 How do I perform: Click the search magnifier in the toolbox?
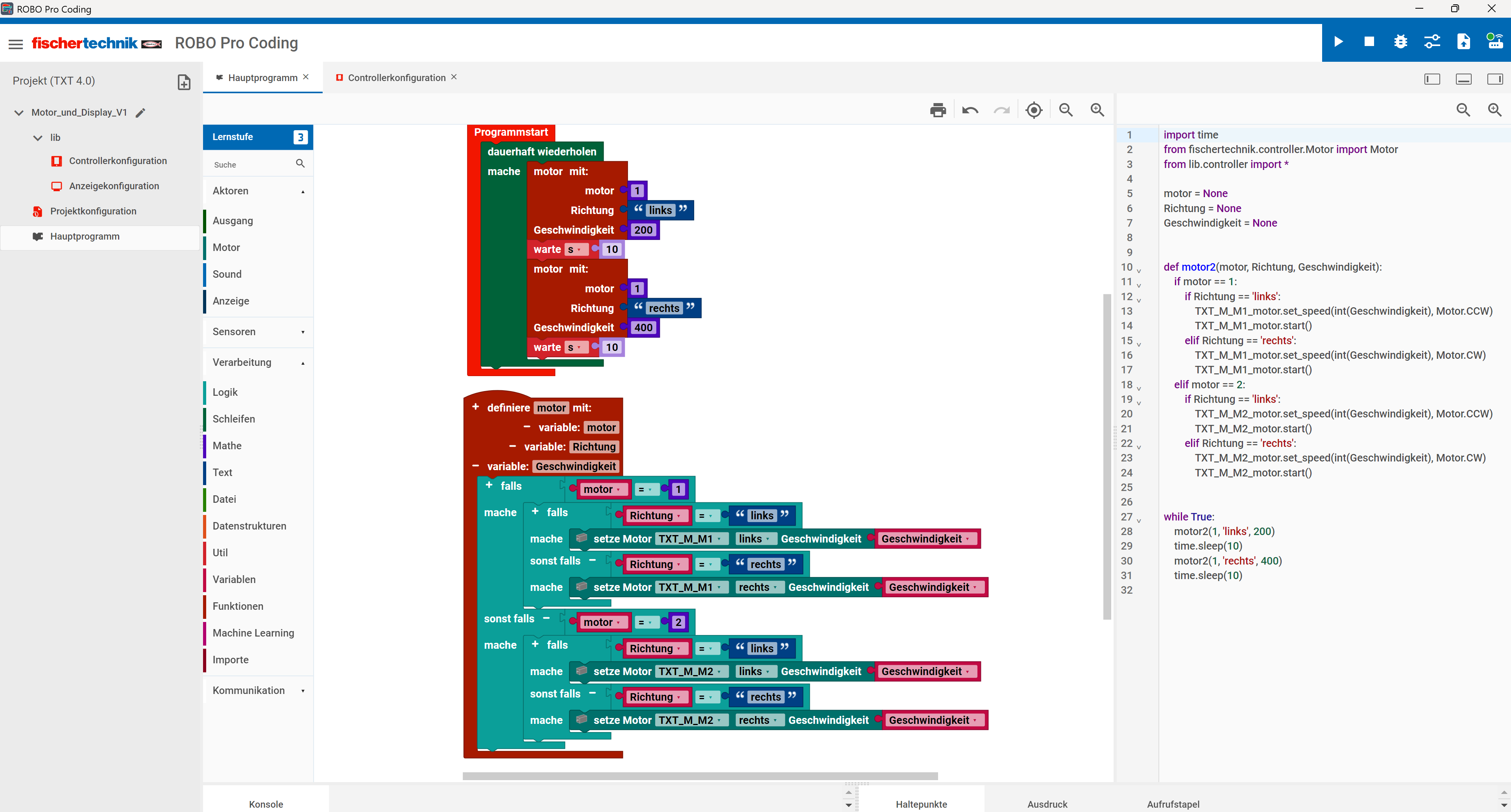[300, 164]
